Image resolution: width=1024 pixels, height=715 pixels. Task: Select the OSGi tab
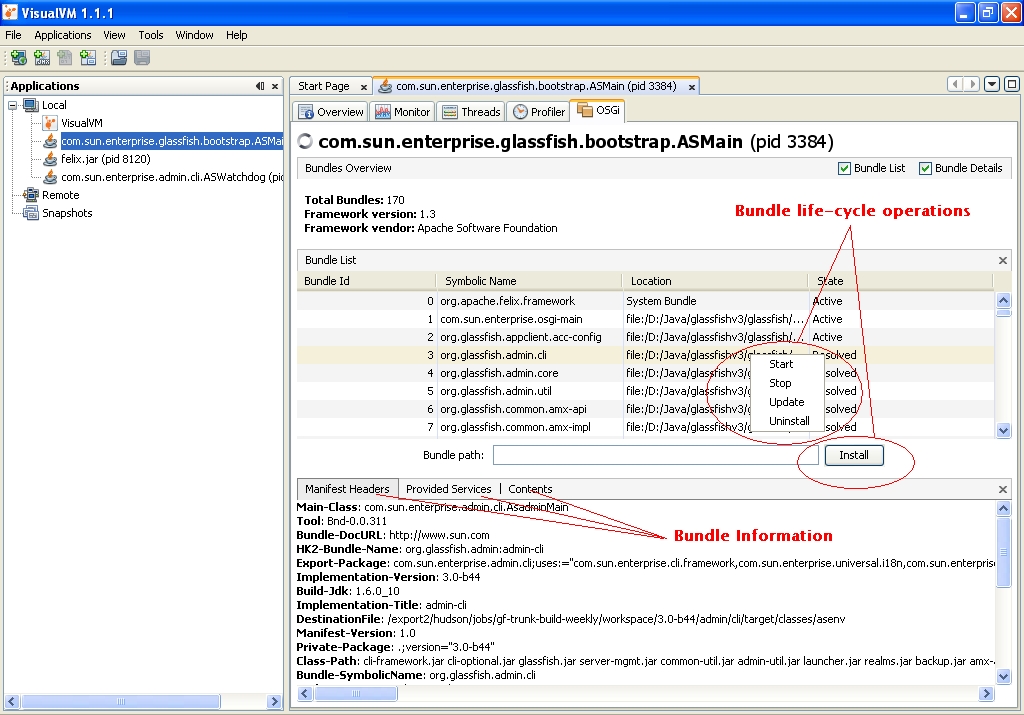coord(598,110)
